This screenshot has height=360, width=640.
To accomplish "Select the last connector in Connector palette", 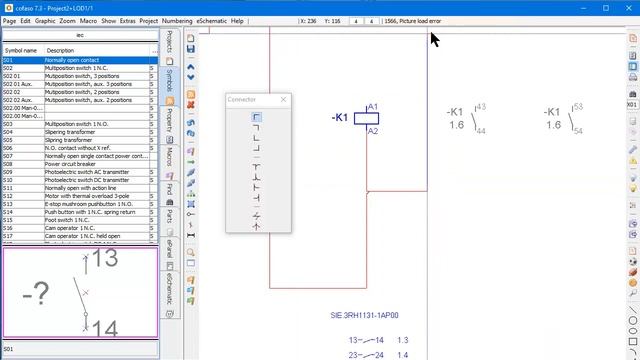I will pyautogui.click(x=256, y=226).
